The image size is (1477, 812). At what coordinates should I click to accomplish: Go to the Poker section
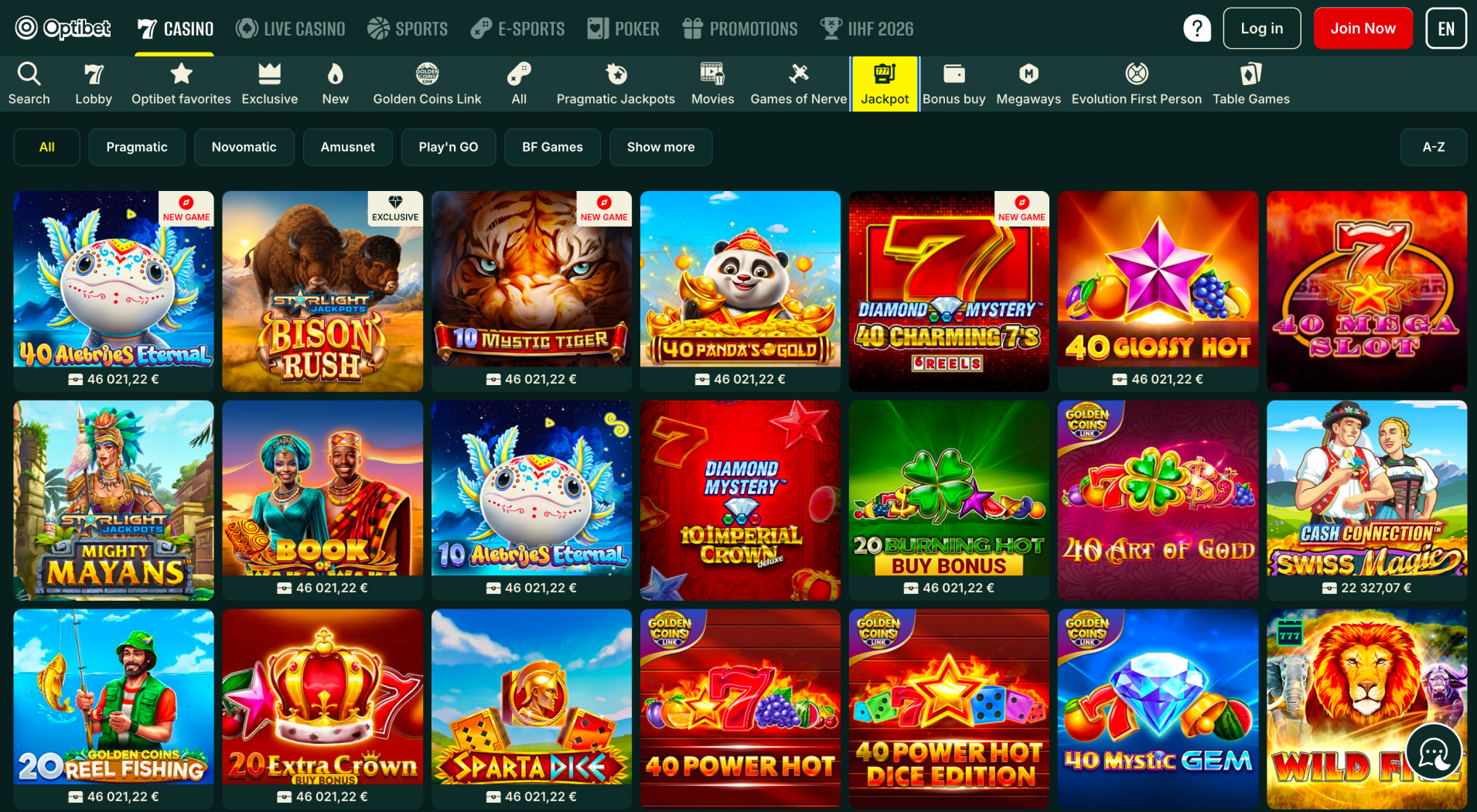623,29
